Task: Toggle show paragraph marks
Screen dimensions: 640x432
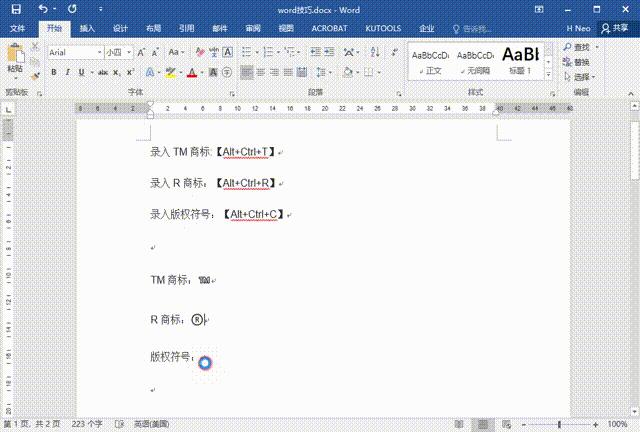Action: pyautogui.click(x=394, y=52)
